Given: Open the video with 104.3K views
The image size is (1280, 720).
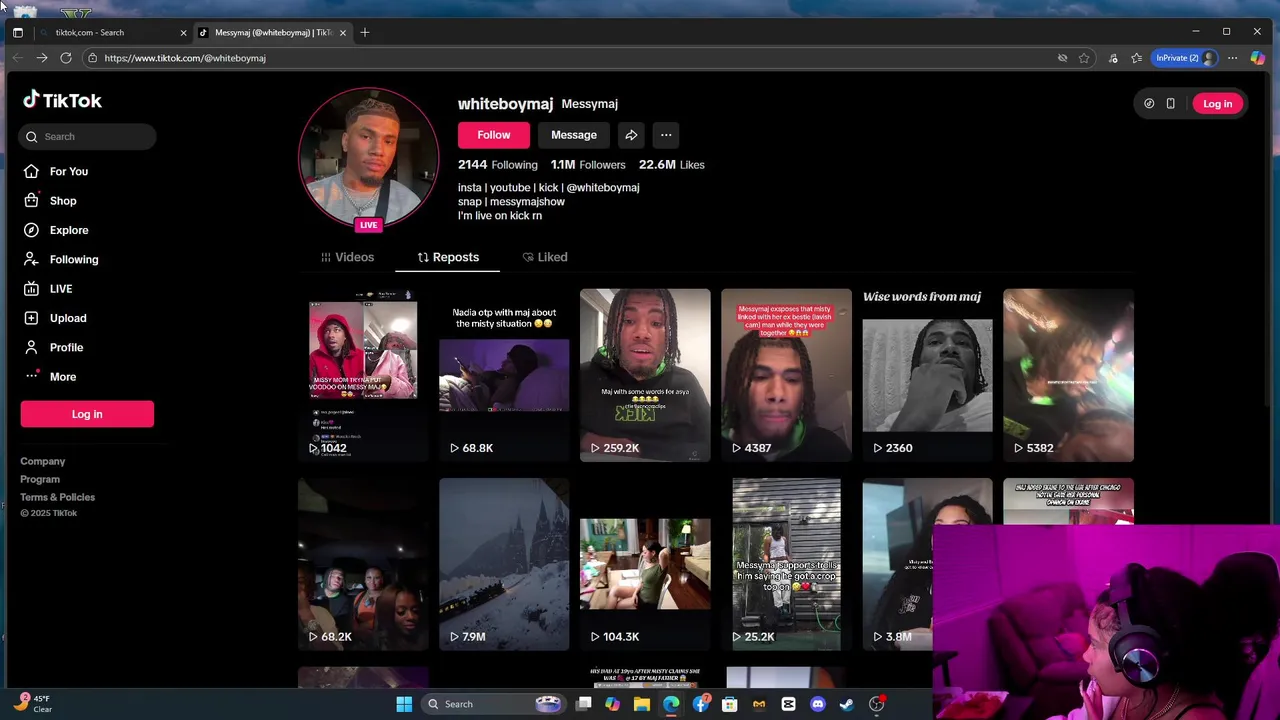Looking at the screenshot, I should pos(645,564).
